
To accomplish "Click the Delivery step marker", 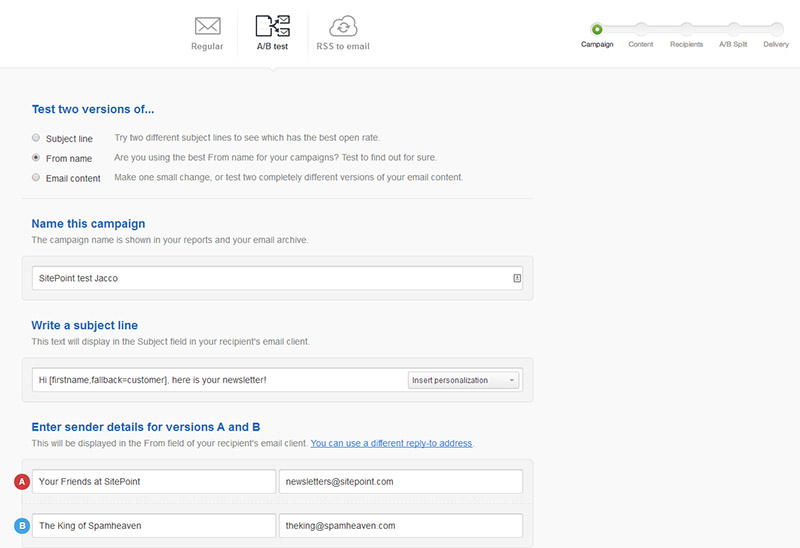I will click(776, 30).
